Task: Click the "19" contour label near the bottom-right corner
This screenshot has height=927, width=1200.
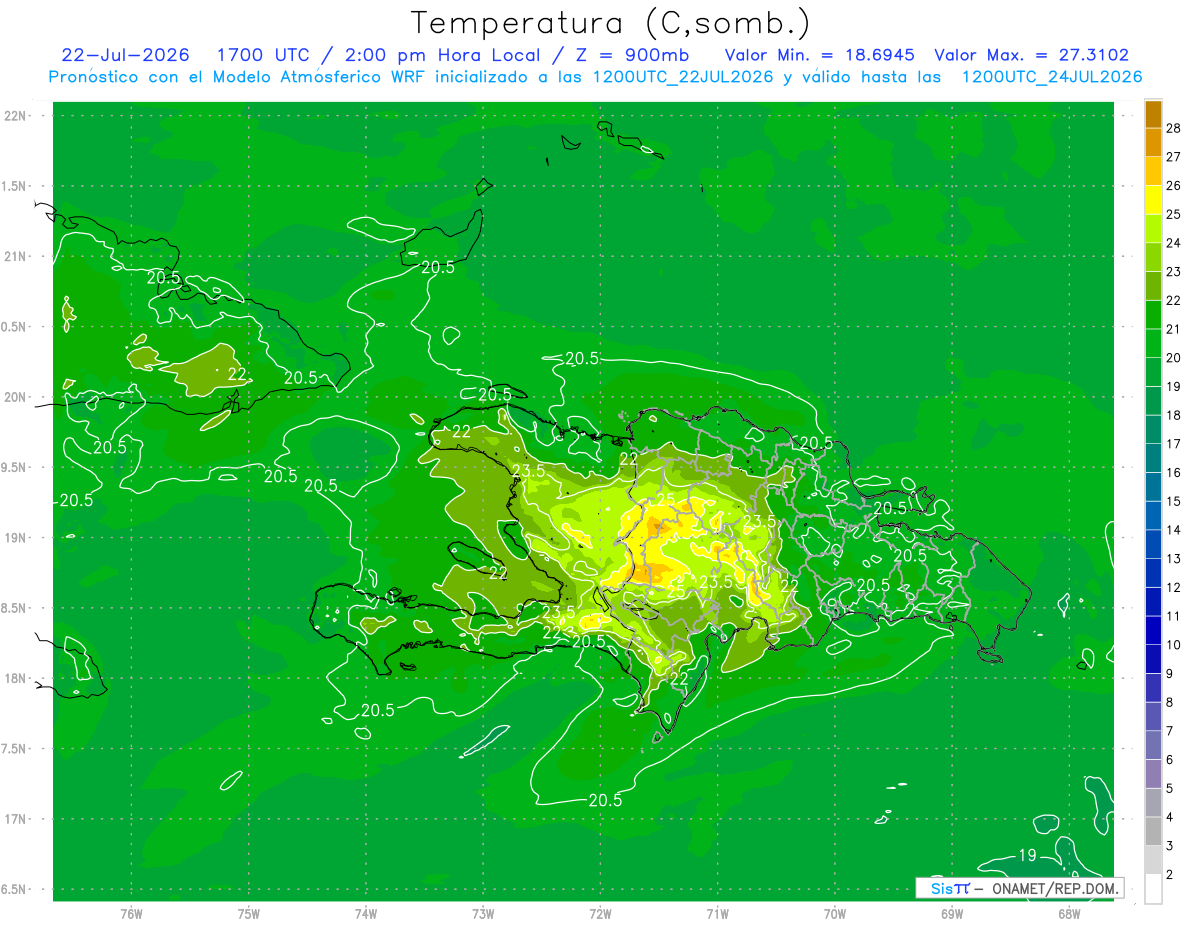Action: pos(1027,855)
